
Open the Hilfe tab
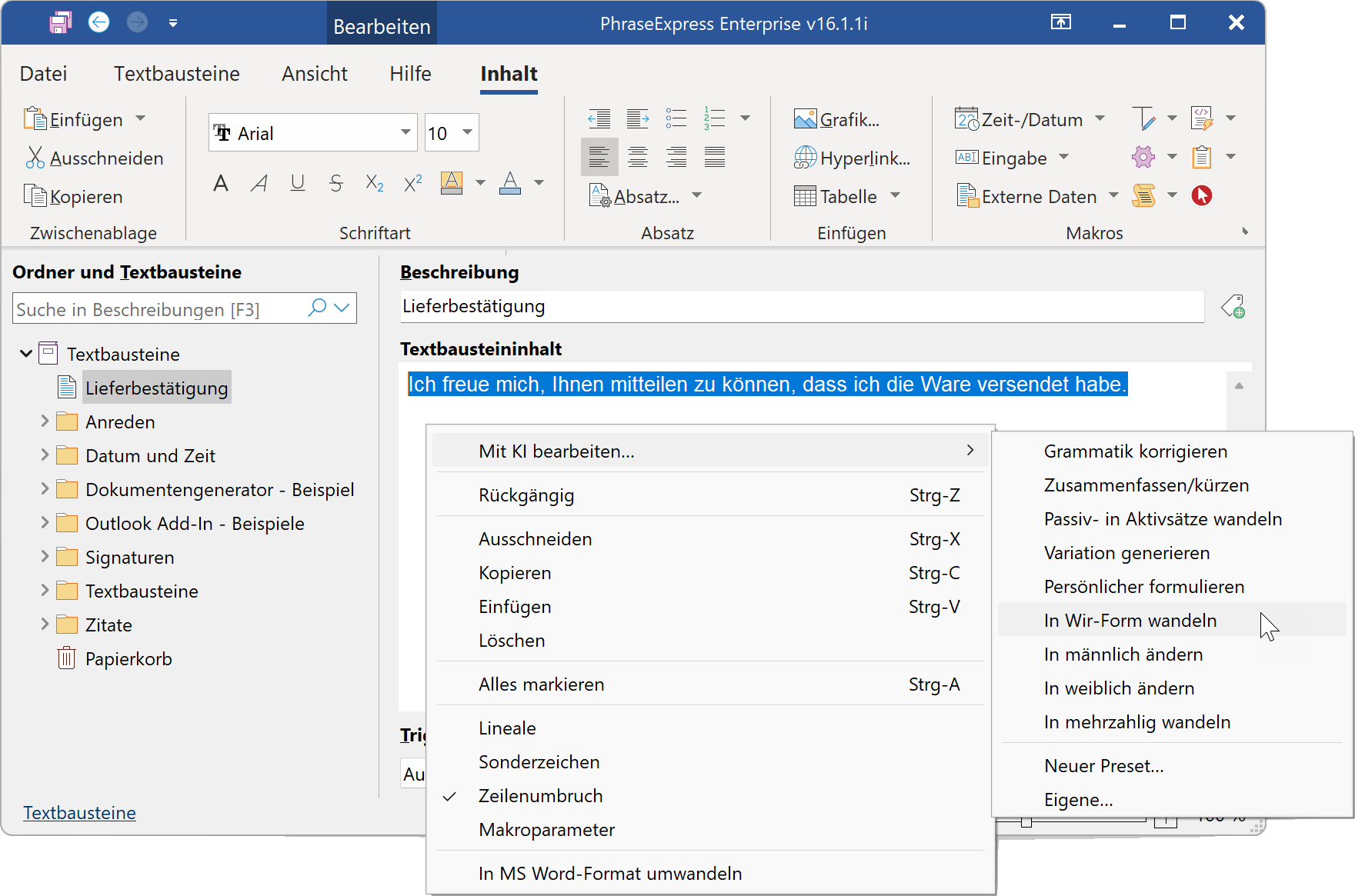coord(410,74)
